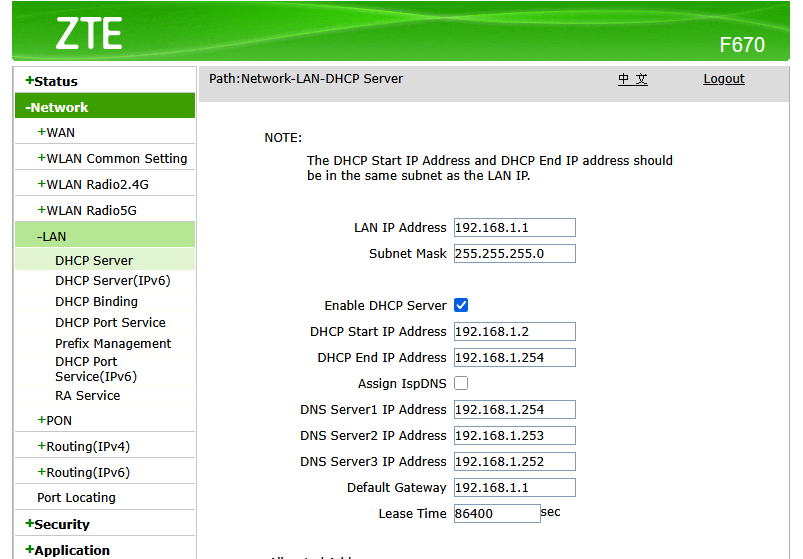Open the Port Locating page

76,497
